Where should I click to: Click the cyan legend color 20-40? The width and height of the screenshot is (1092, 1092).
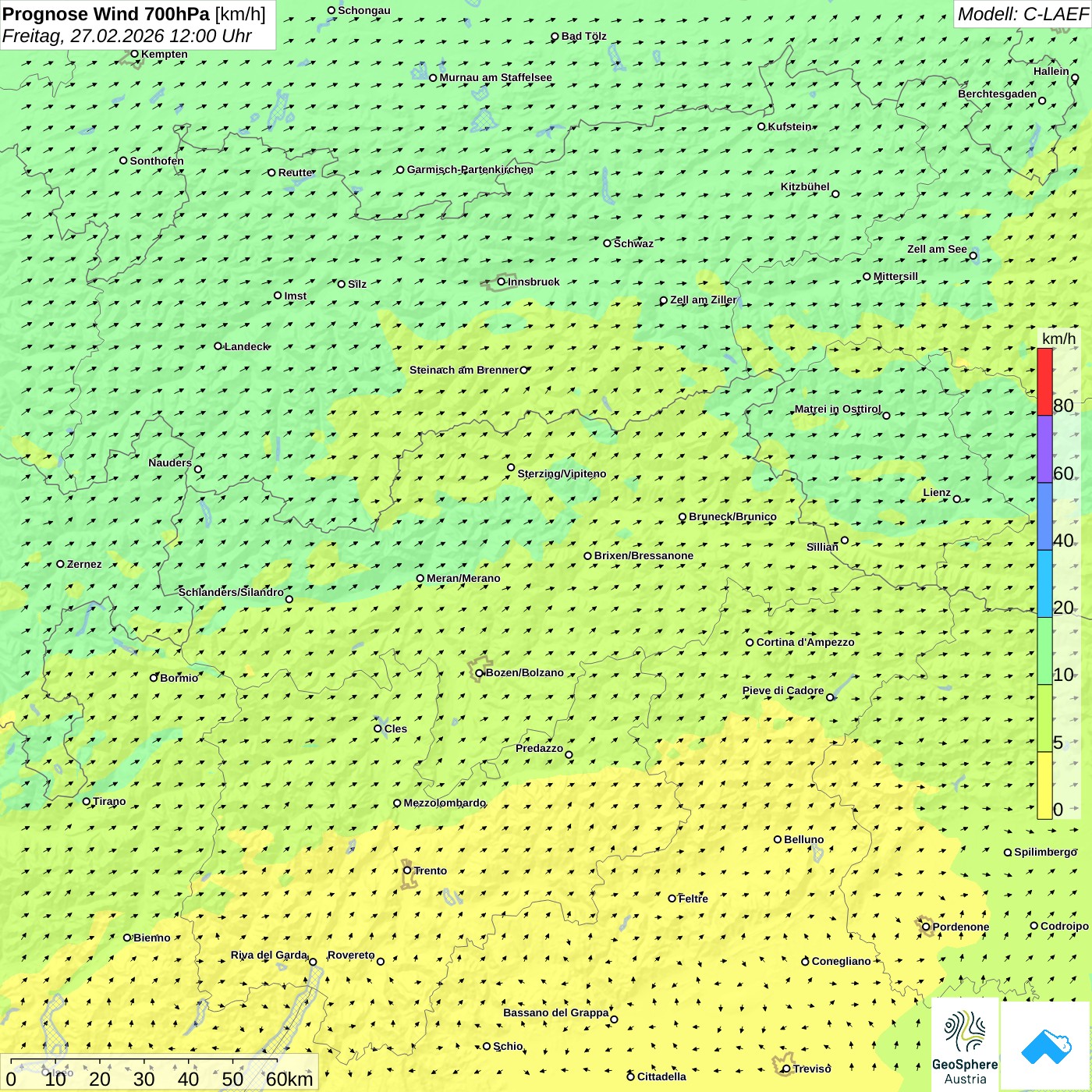tap(1044, 584)
